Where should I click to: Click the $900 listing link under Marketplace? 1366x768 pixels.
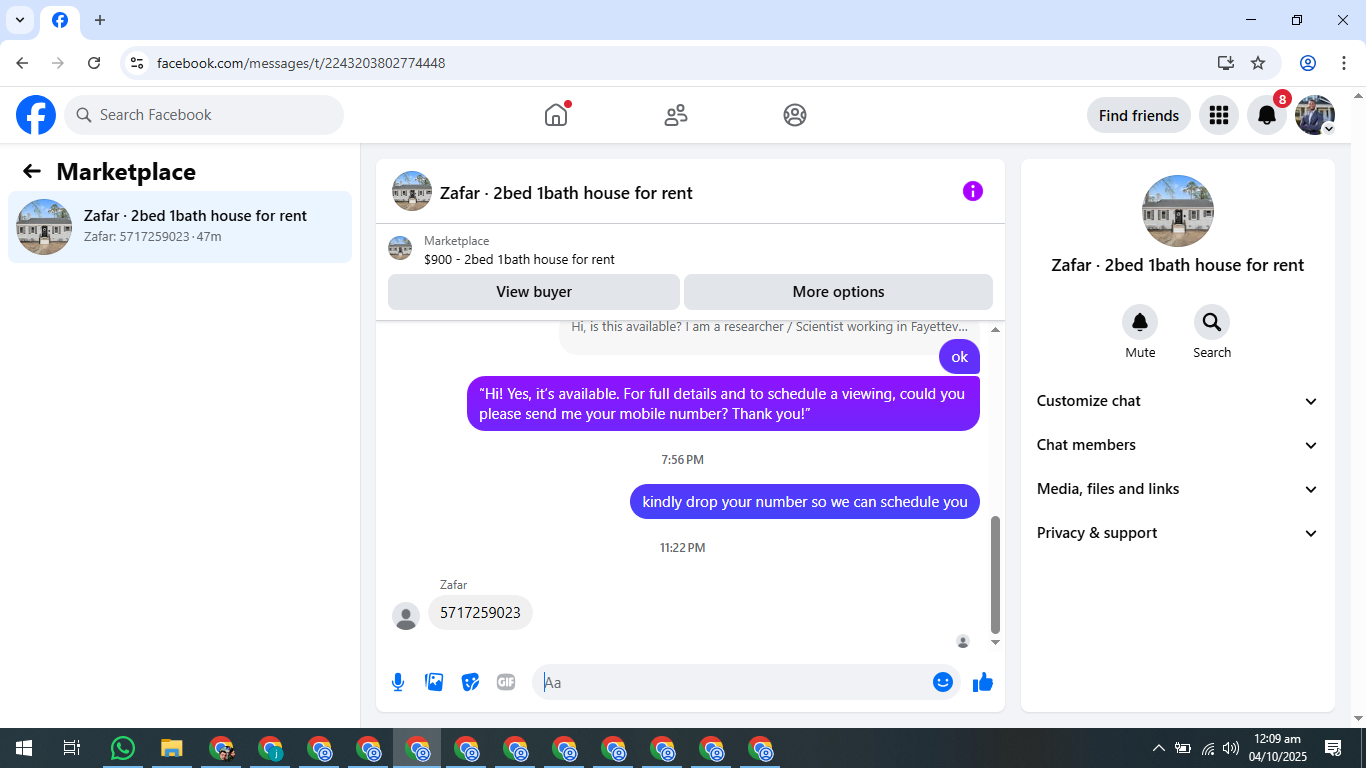pos(520,259)
